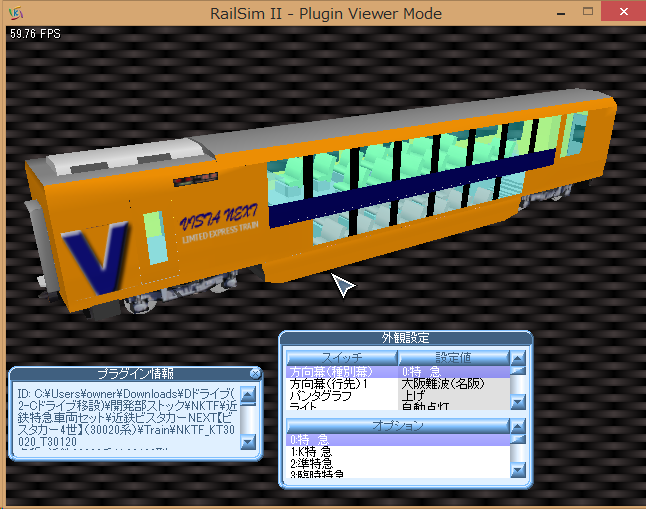The image size is (646, 509).
Task: Choose option 3:臨時特急
Action: pos(398,474)
